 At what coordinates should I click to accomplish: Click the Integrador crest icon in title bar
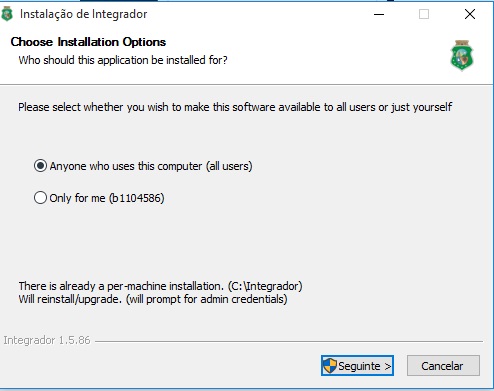click(x=7, y=14)
